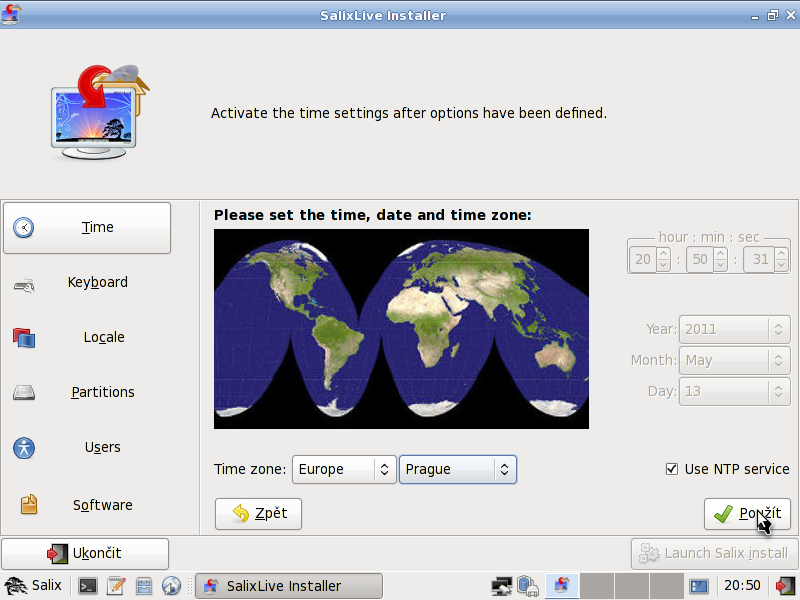This screenshot has height=600, width=800.
Task: Click the Zpět back button
Action: [x=258, y=514]
